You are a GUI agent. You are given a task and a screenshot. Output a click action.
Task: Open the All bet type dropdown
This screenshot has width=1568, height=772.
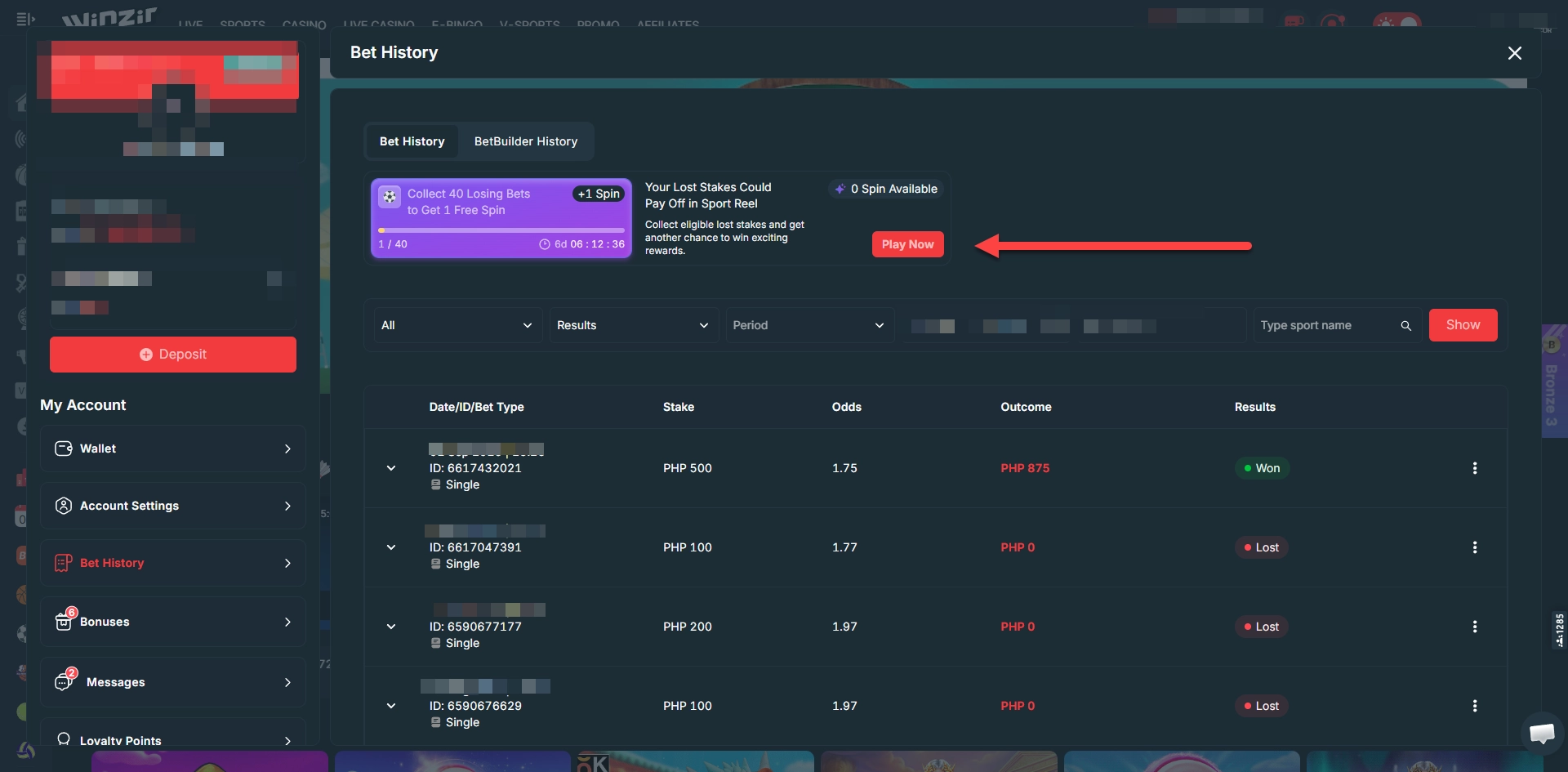coord(457,325)
